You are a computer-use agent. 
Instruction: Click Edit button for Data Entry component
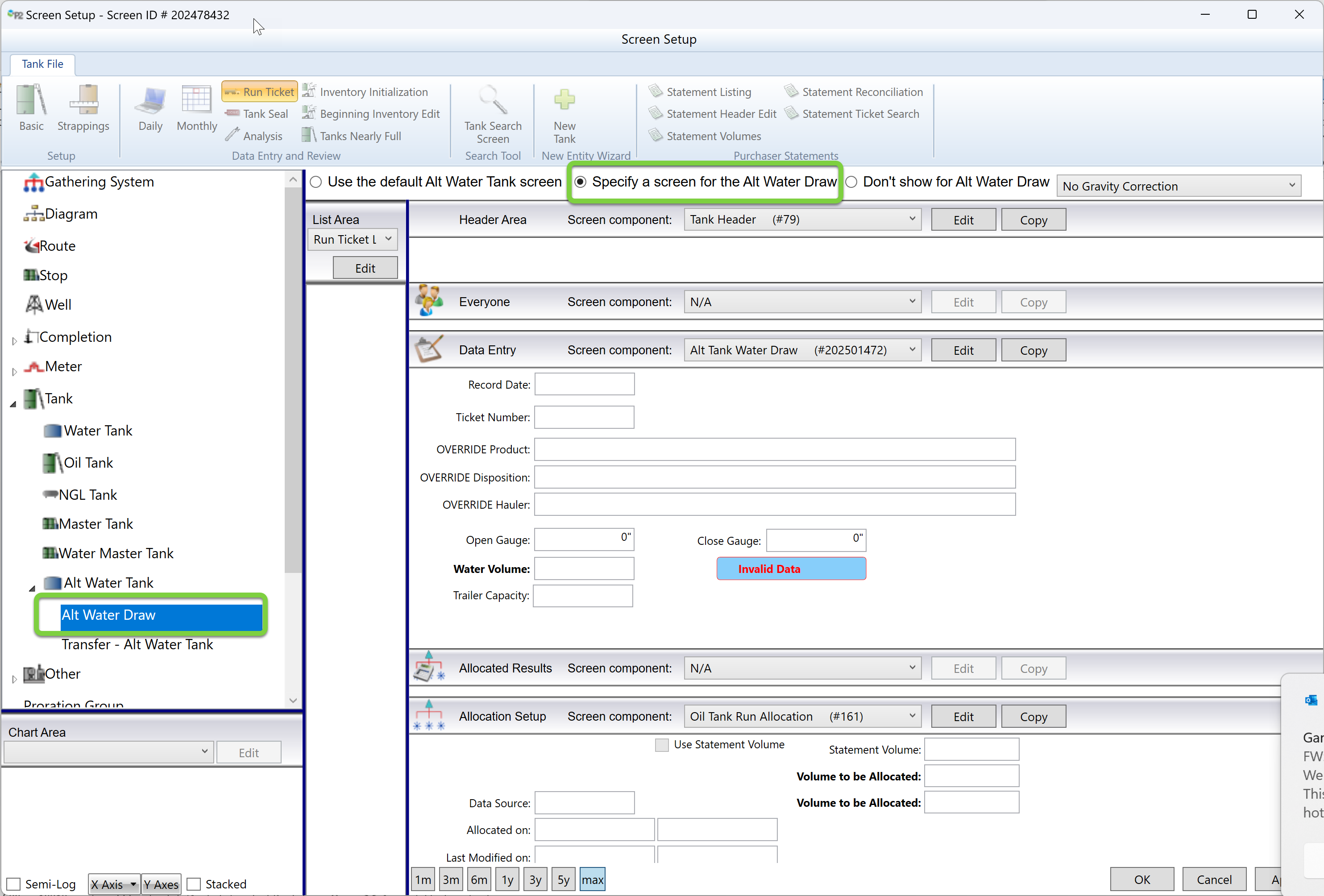pyautogui.click(x=963, y=350)
